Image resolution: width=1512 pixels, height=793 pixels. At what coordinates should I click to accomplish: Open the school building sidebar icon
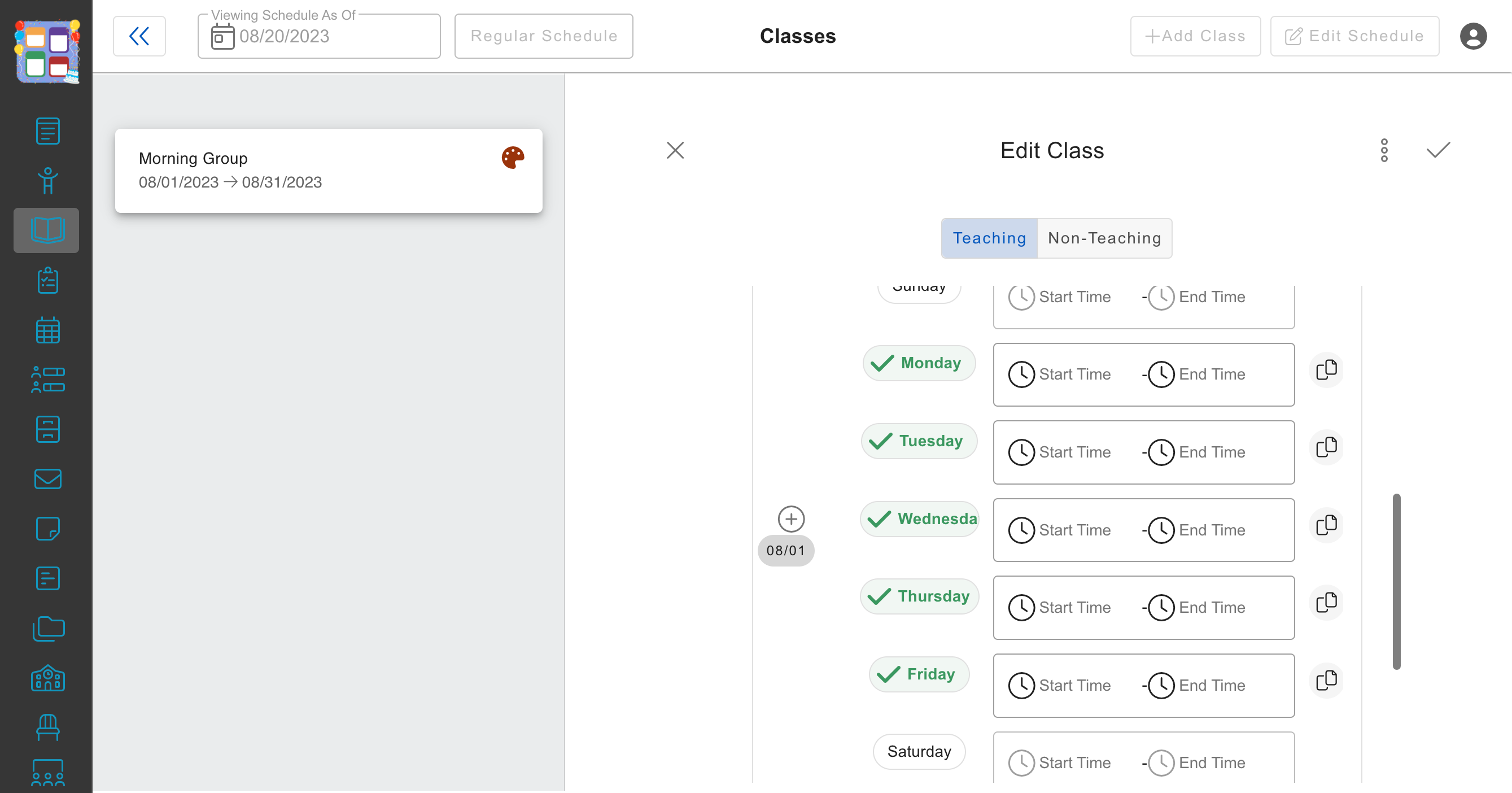click(x=47, y=678)
